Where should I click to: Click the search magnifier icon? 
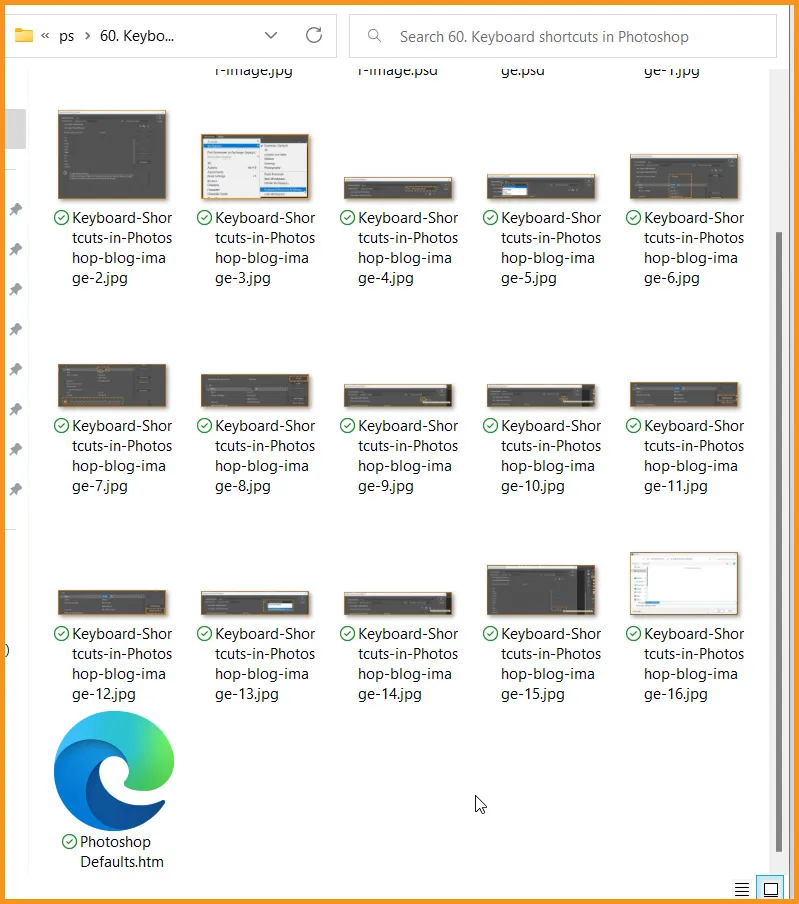375,36
